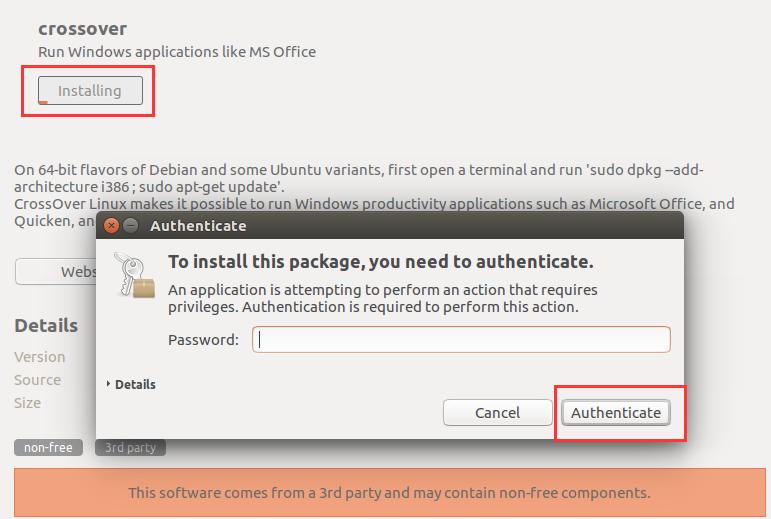The width and height of the screenshot is (771, 519).
Task: Click the Installing progress button
Action: [x=90, y=91]
